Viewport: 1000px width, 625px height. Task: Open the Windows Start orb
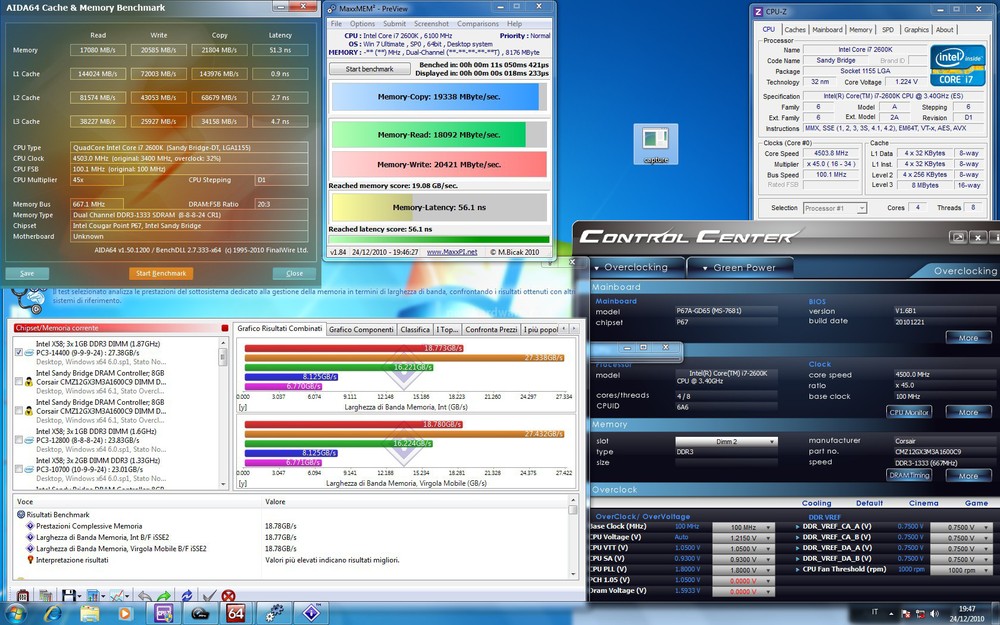pos(16,614)
